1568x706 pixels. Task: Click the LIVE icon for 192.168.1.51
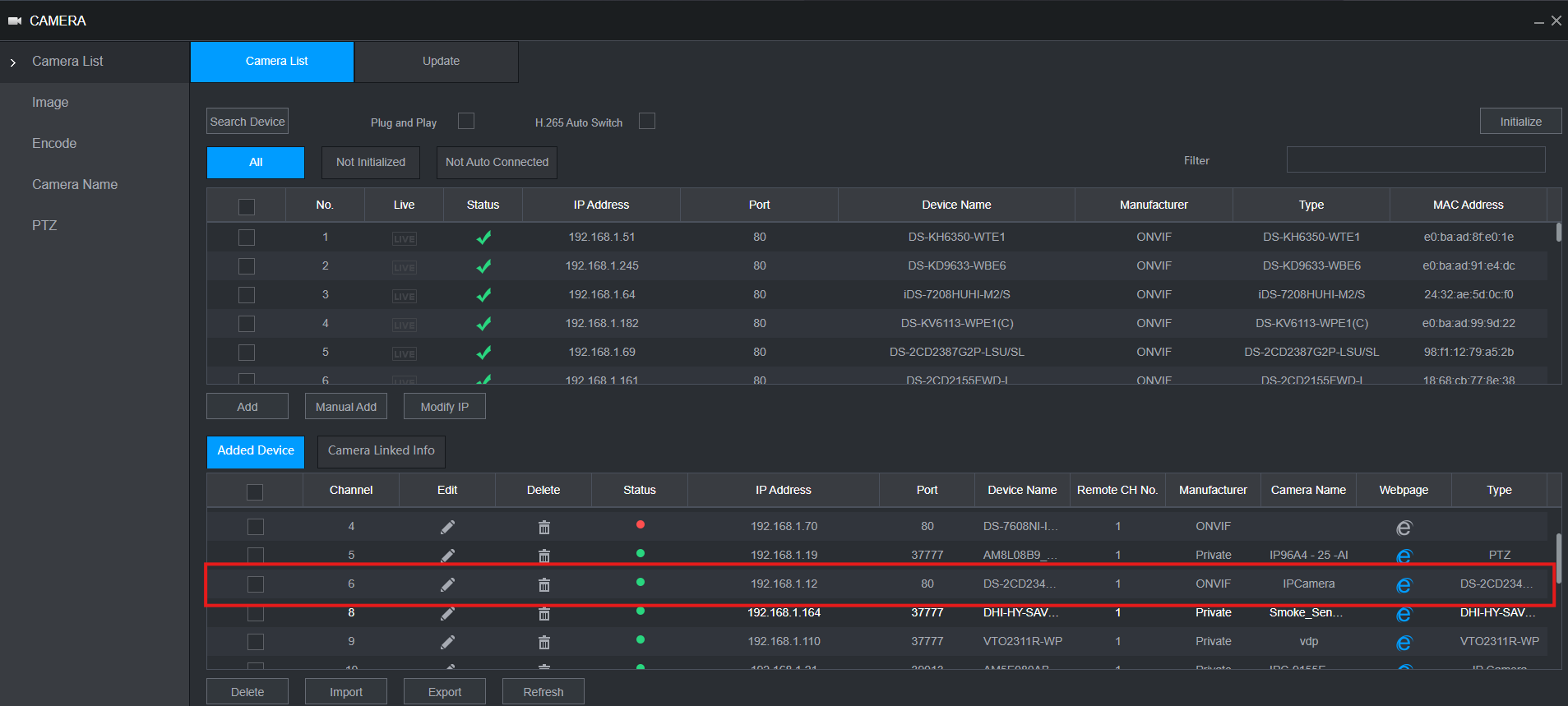(404, 238)
